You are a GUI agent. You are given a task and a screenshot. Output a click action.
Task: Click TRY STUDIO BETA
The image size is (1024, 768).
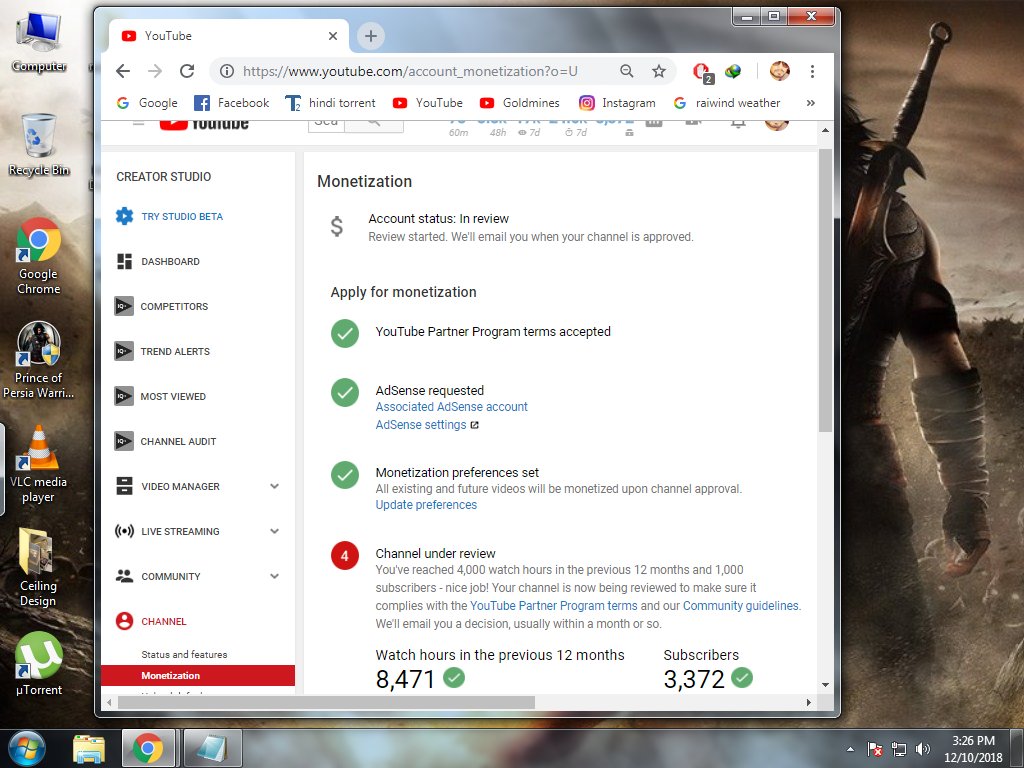coord(182,216)
